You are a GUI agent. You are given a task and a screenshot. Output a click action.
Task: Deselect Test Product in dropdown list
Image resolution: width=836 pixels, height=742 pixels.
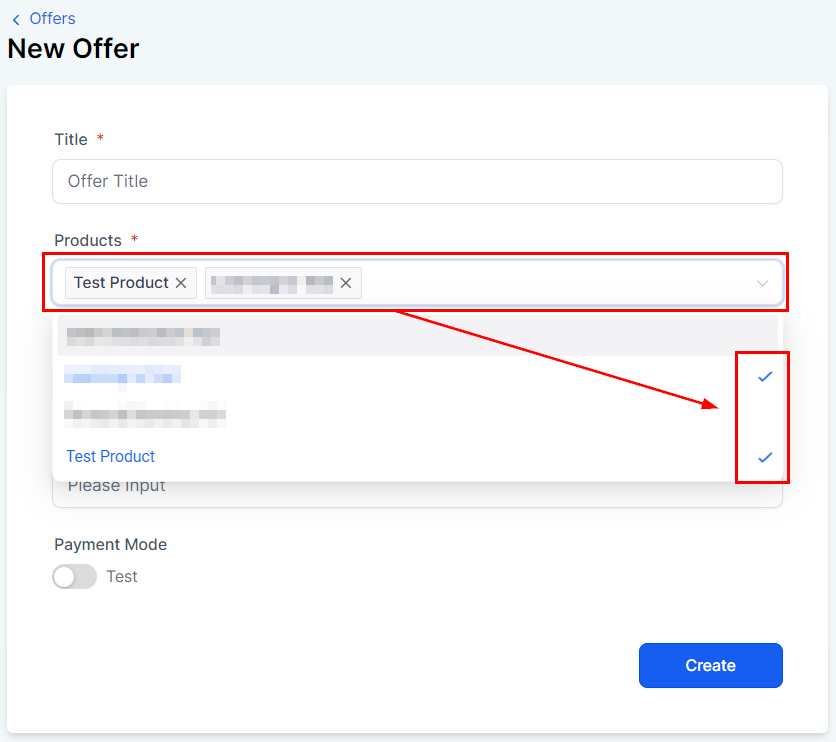coord(111,457)
